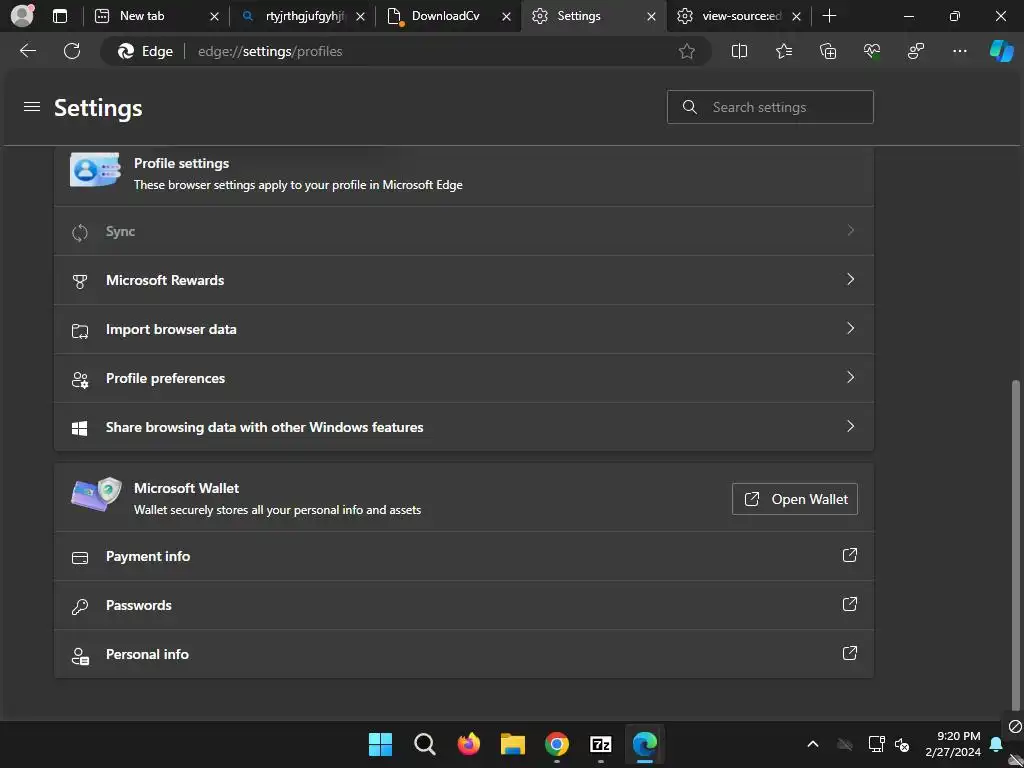Click the Microsoft Rewards trophy icon

[x=80, y=281]
